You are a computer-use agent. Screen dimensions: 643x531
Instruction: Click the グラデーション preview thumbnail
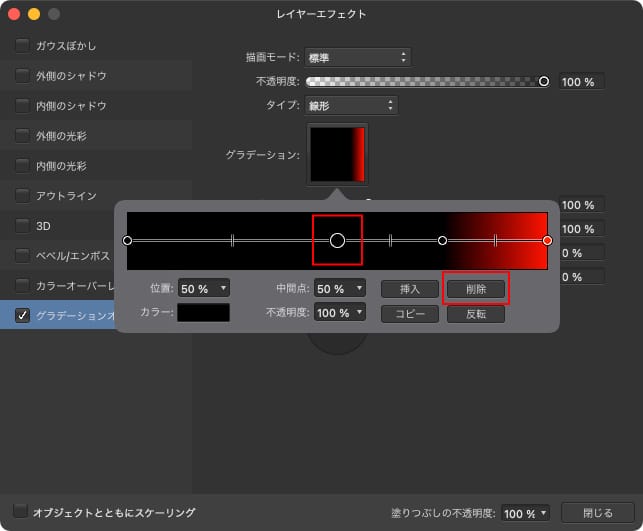coord(338,154)
